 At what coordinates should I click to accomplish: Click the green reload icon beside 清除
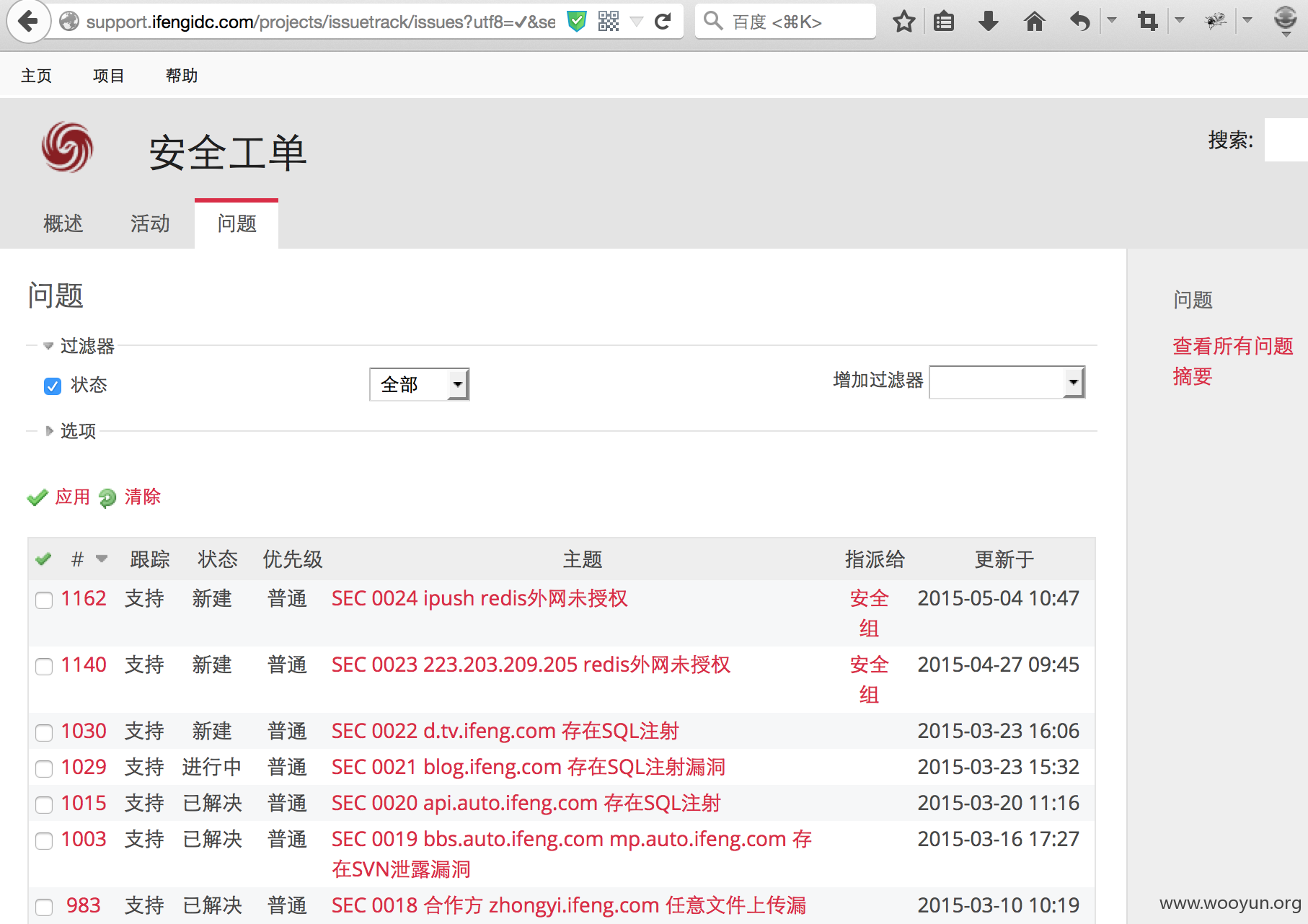coord(107,498)
